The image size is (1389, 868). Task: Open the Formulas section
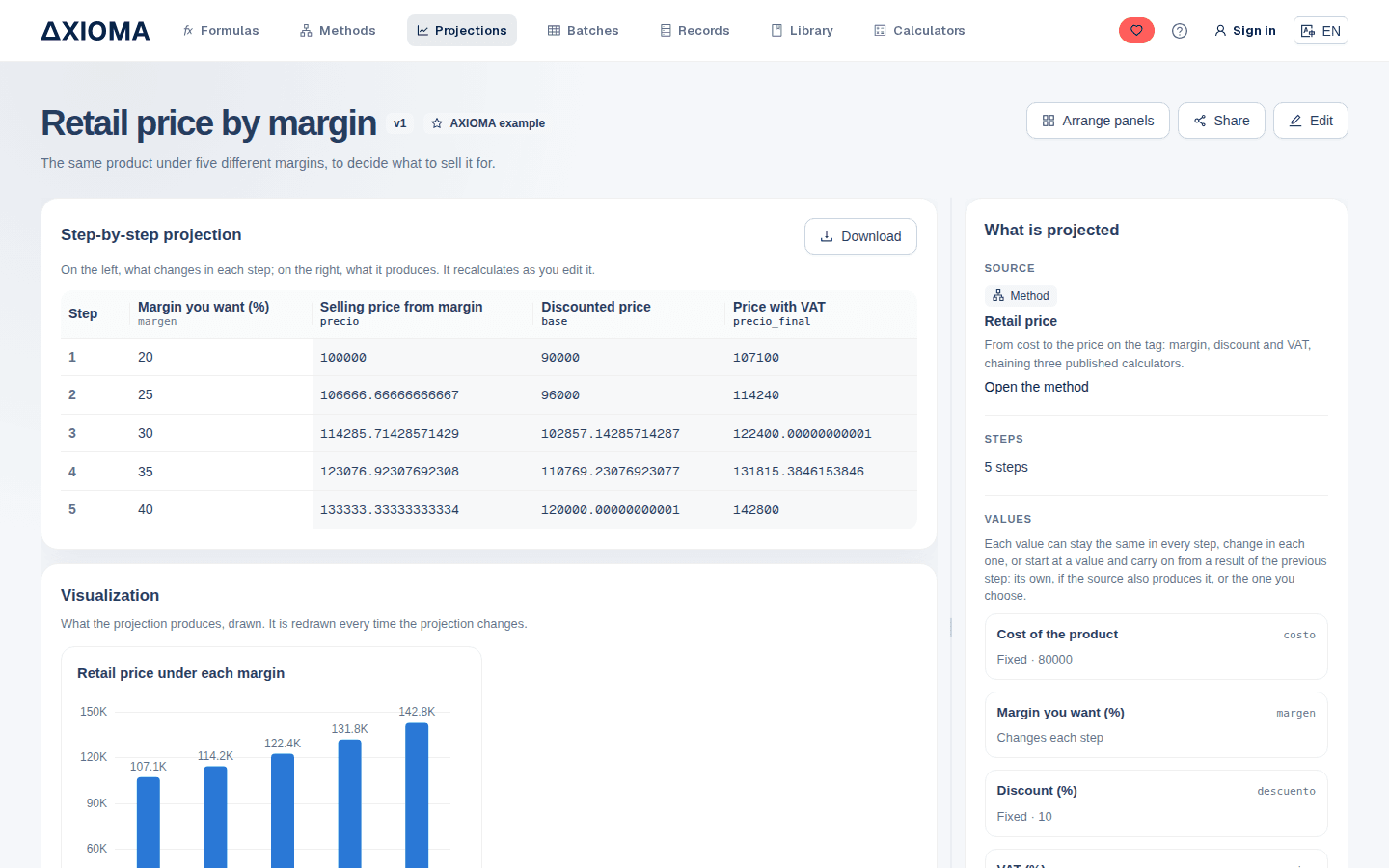point(221,31)
